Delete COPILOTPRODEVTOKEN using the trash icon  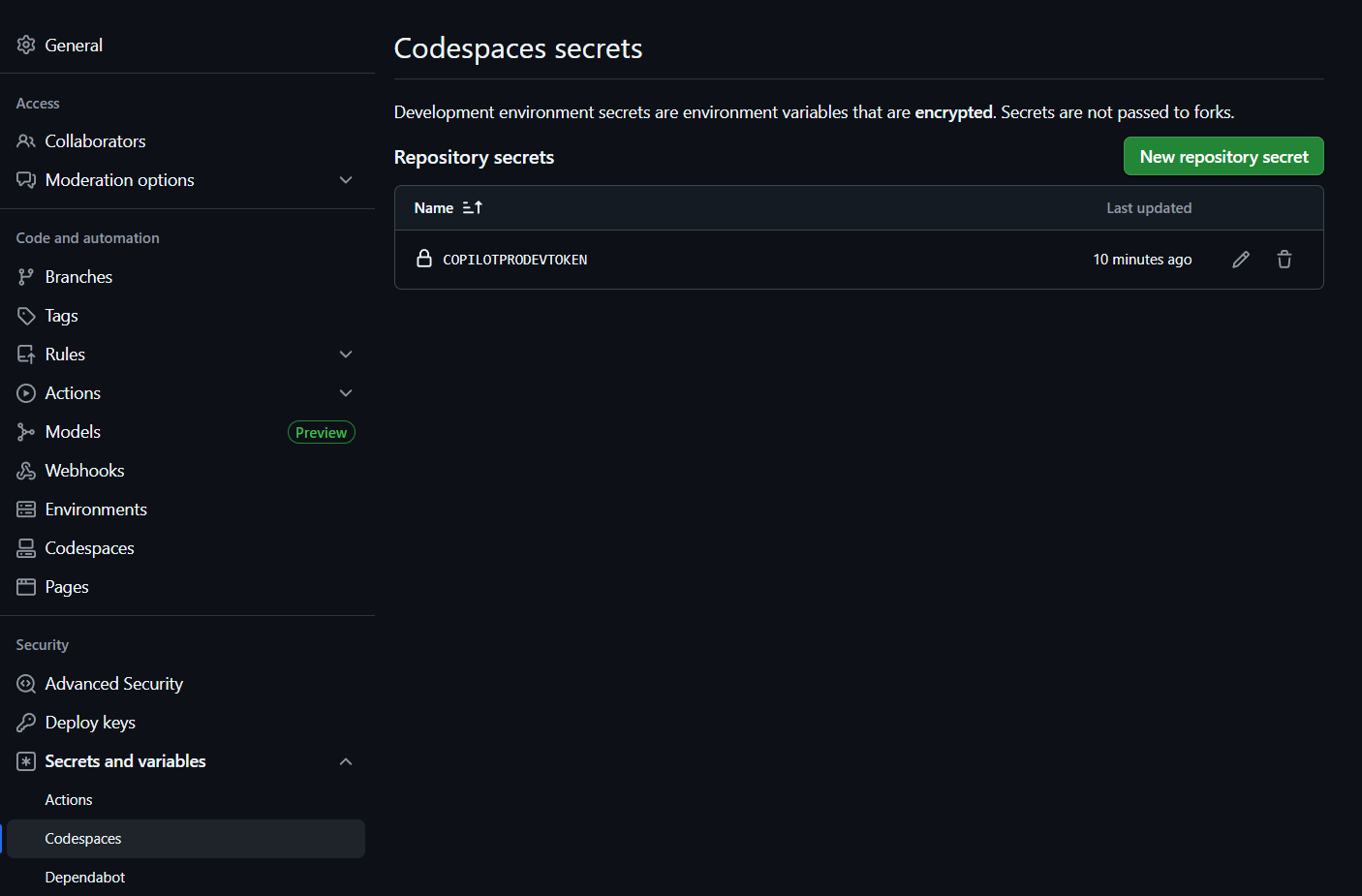point(1284,259)
